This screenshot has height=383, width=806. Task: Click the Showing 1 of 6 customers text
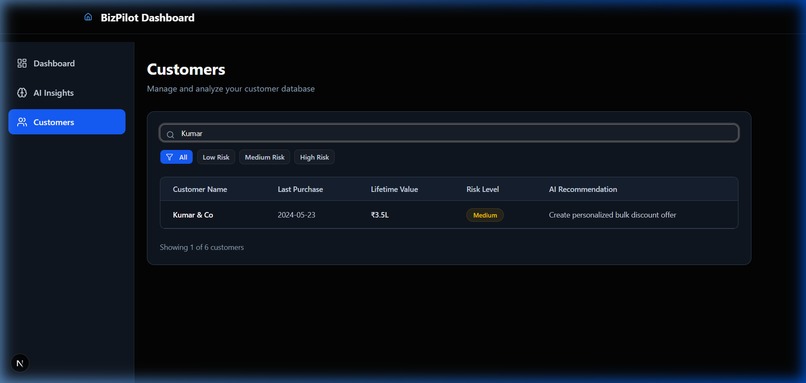click(x=202, y=247)
